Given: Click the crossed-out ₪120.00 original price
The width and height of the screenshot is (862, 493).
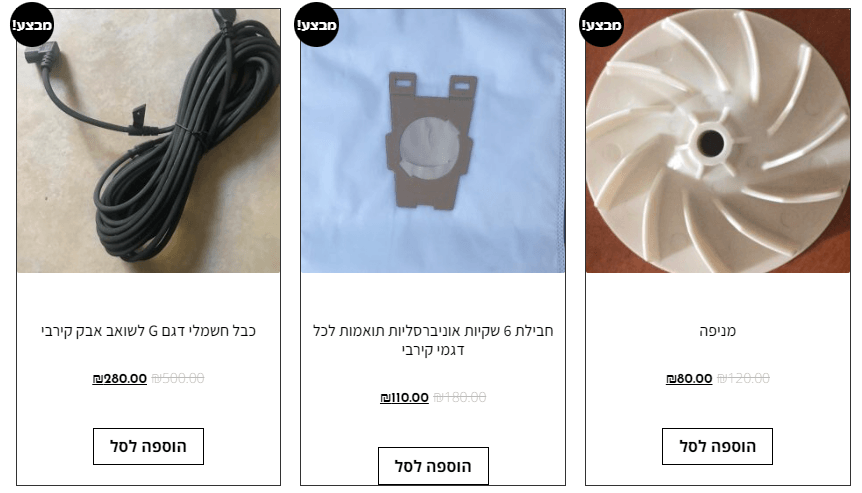Looking at the screenshot, I should pyautogui.click(x=743, y=378).
